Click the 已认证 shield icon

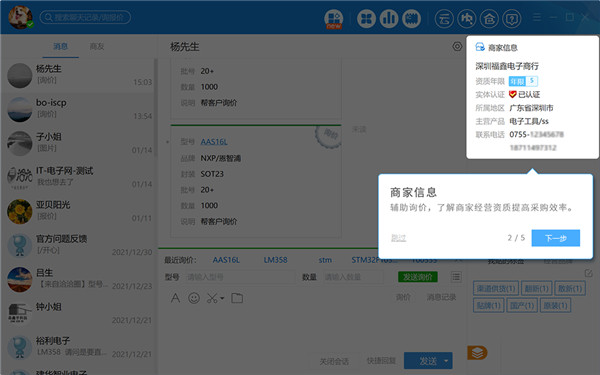[x=513, y=94]
